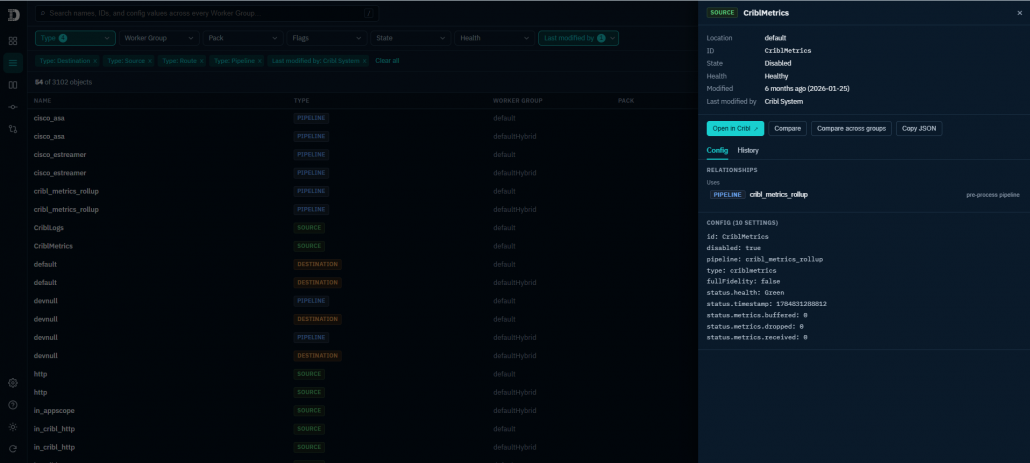Remove Last modified by: Cribl System chip
Screen dimensions: 1030x463
365,61
